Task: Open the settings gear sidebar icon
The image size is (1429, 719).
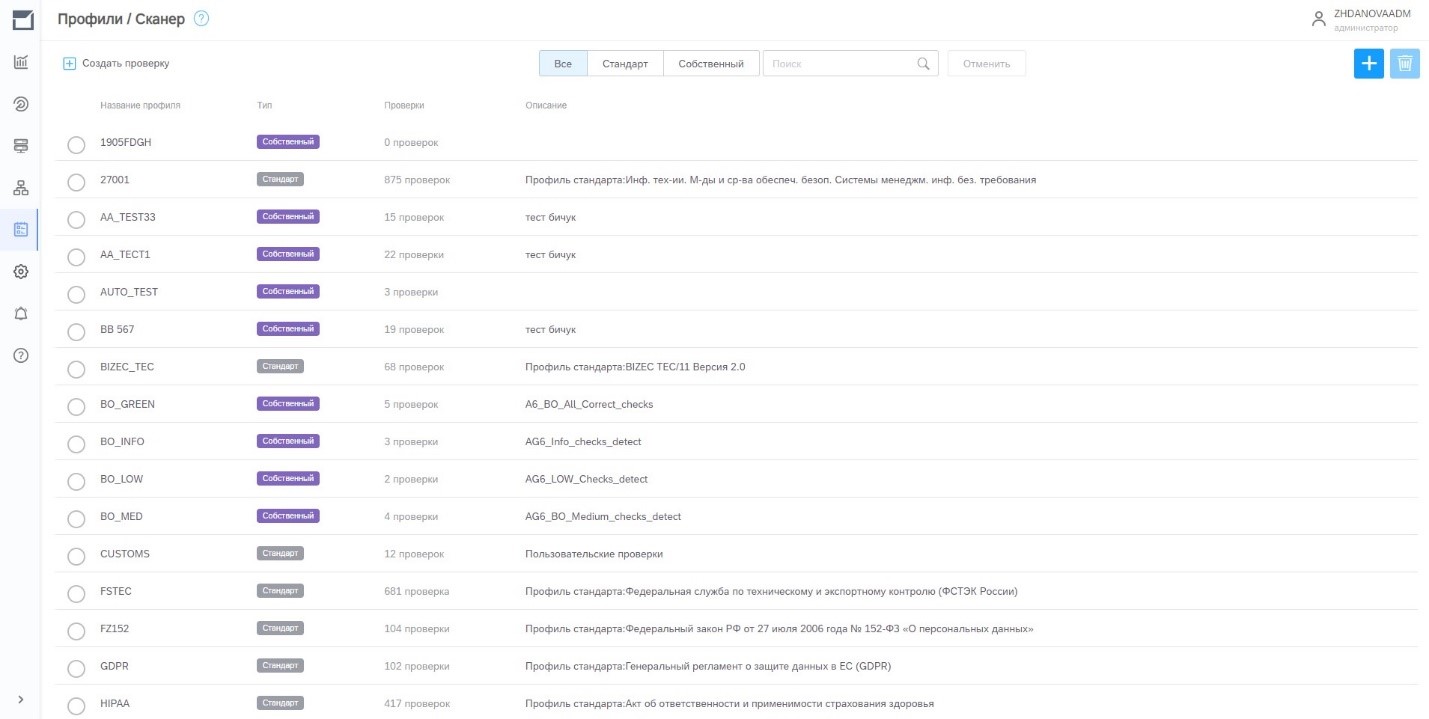Action: 20,271
